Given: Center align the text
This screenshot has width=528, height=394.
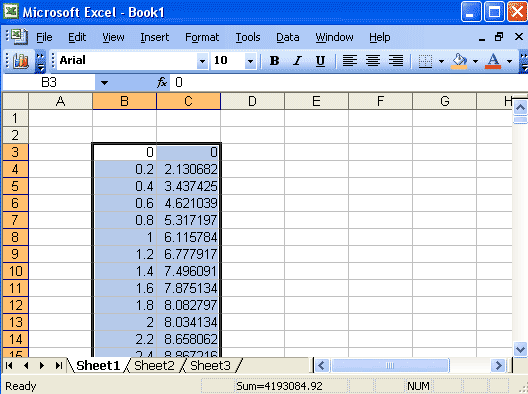Looking at the screenshot, I should pyautogui.click(x=373, y=61).
